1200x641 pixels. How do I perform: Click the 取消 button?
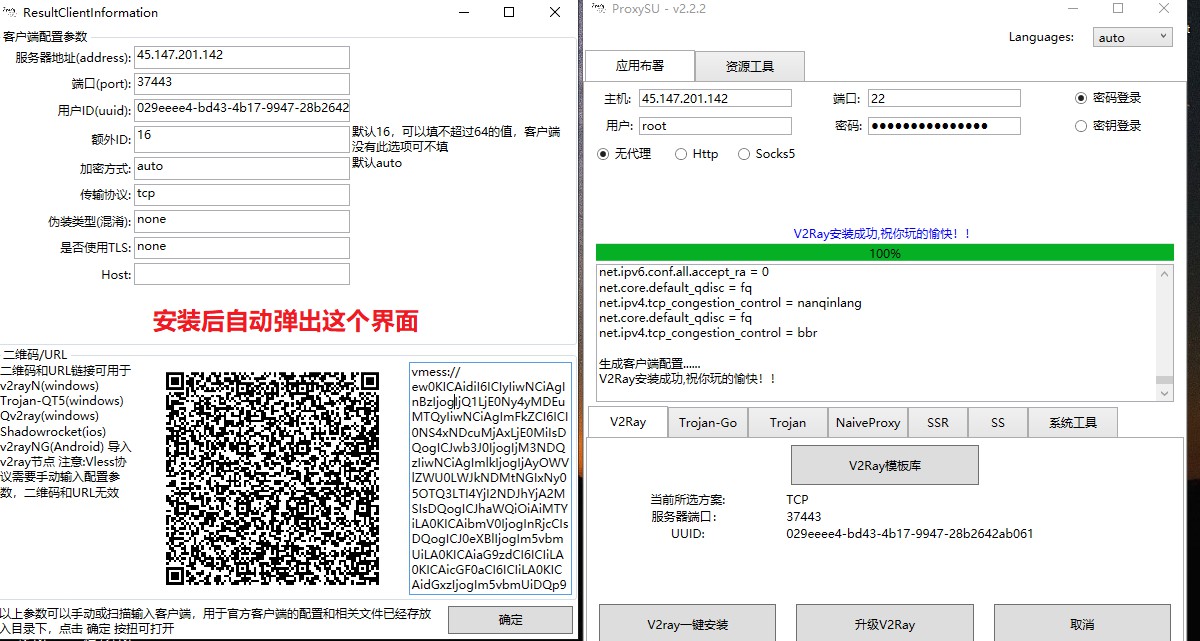[x=1082, y=624]
